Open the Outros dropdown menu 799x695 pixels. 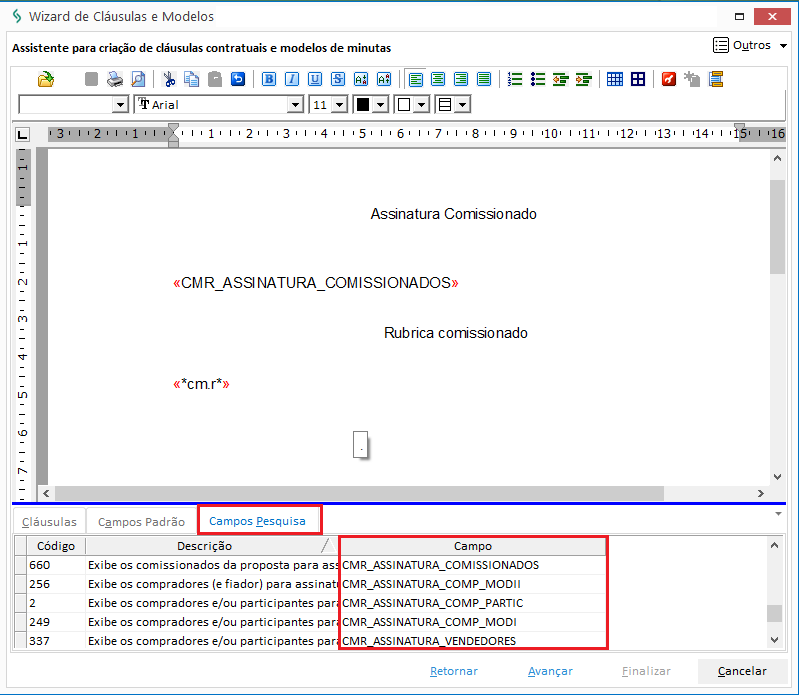750,45
